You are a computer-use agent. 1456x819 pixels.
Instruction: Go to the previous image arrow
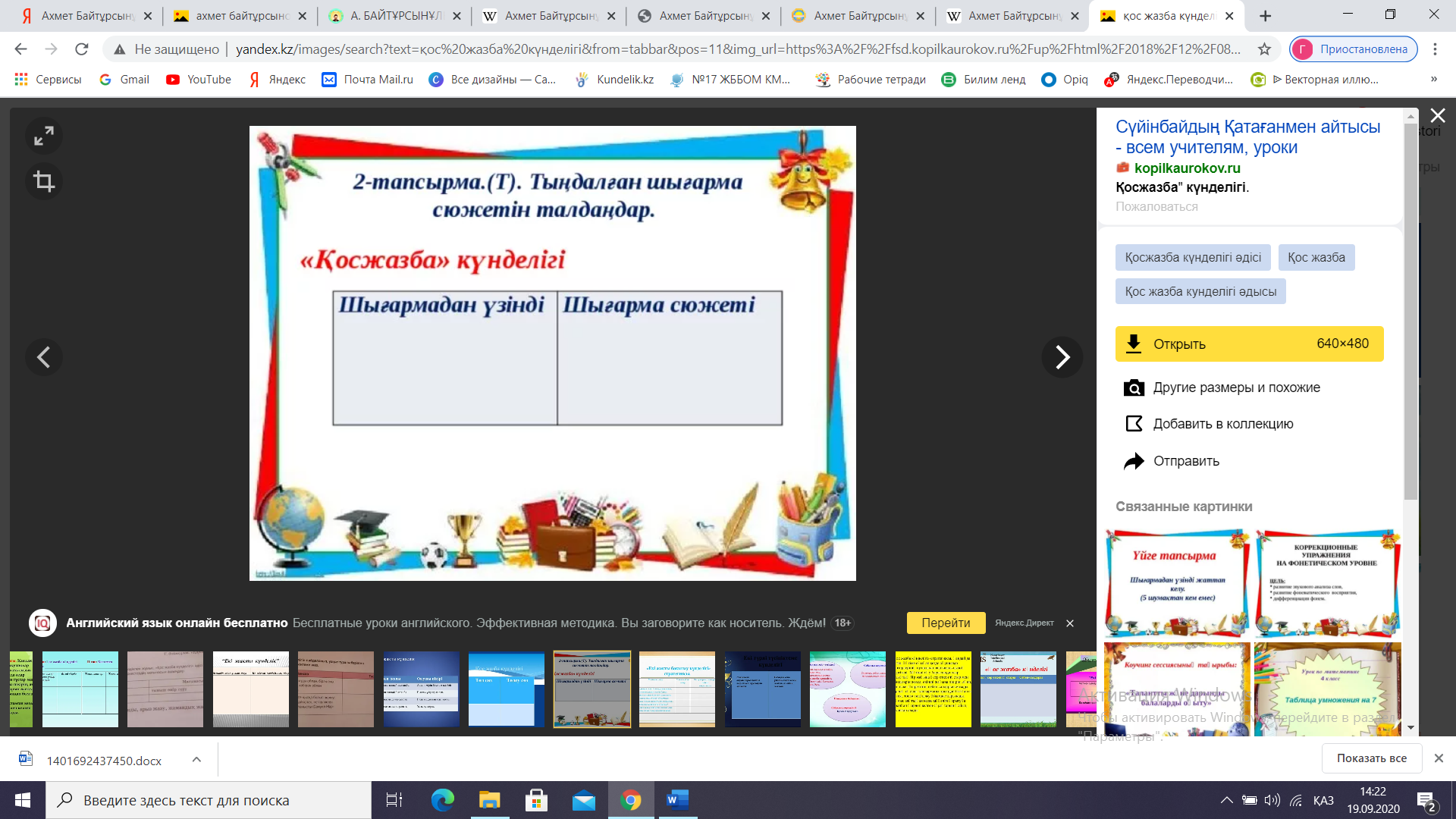click(x=44, y=357)
